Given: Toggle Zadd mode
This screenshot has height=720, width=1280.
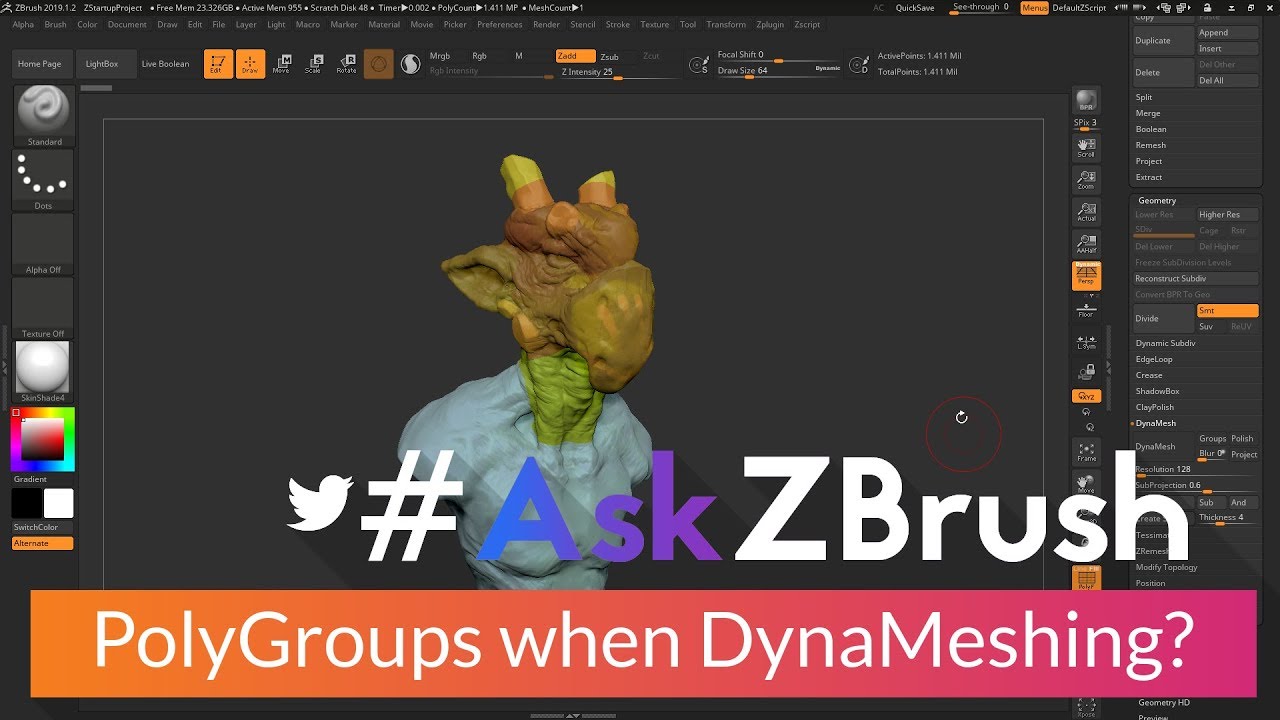Looking at the screenshot, I should pyautogui.click(x=575, y=57).
